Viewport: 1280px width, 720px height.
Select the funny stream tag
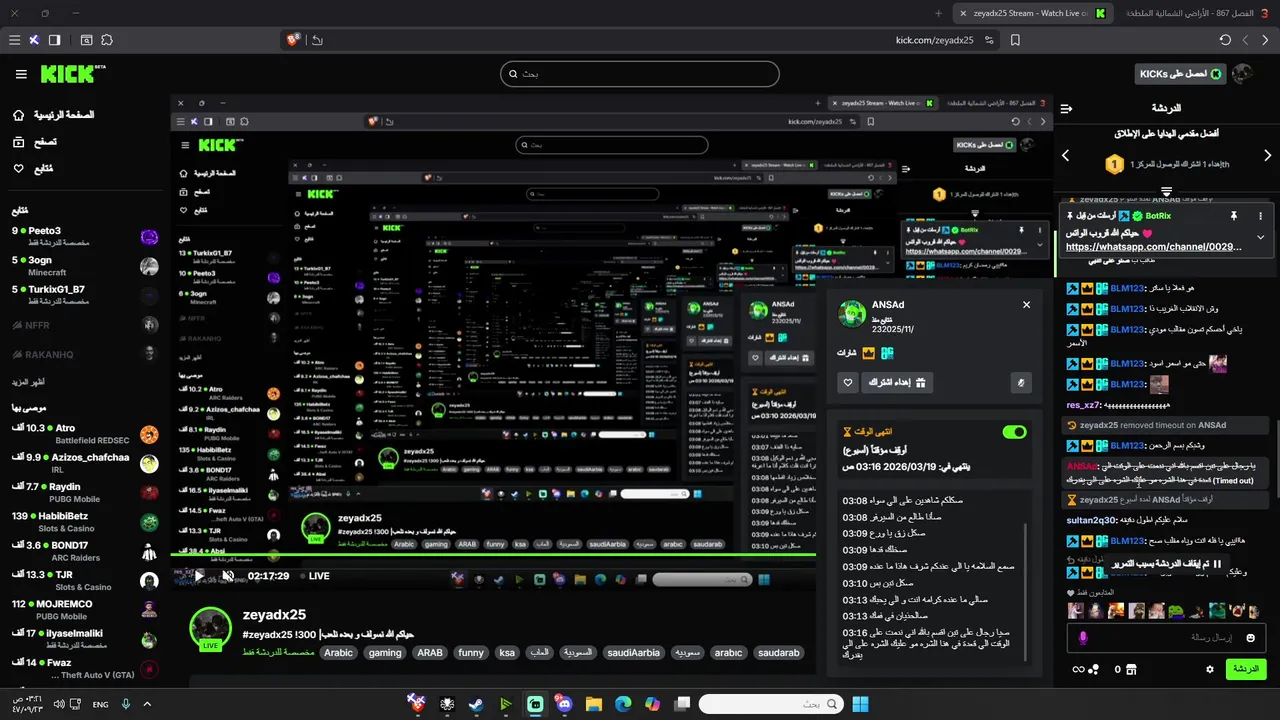(471, 653)
